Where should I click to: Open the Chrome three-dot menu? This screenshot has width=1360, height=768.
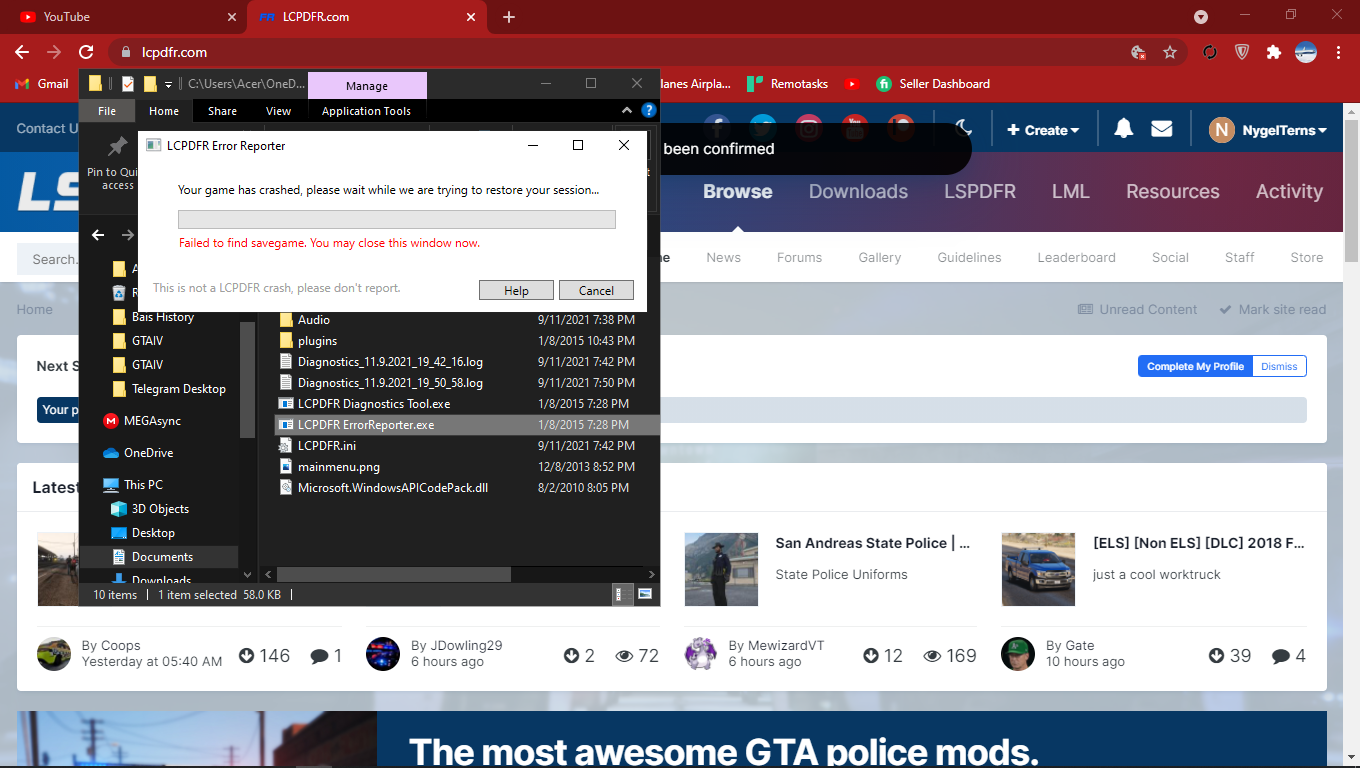click(x=1339, y=52)
